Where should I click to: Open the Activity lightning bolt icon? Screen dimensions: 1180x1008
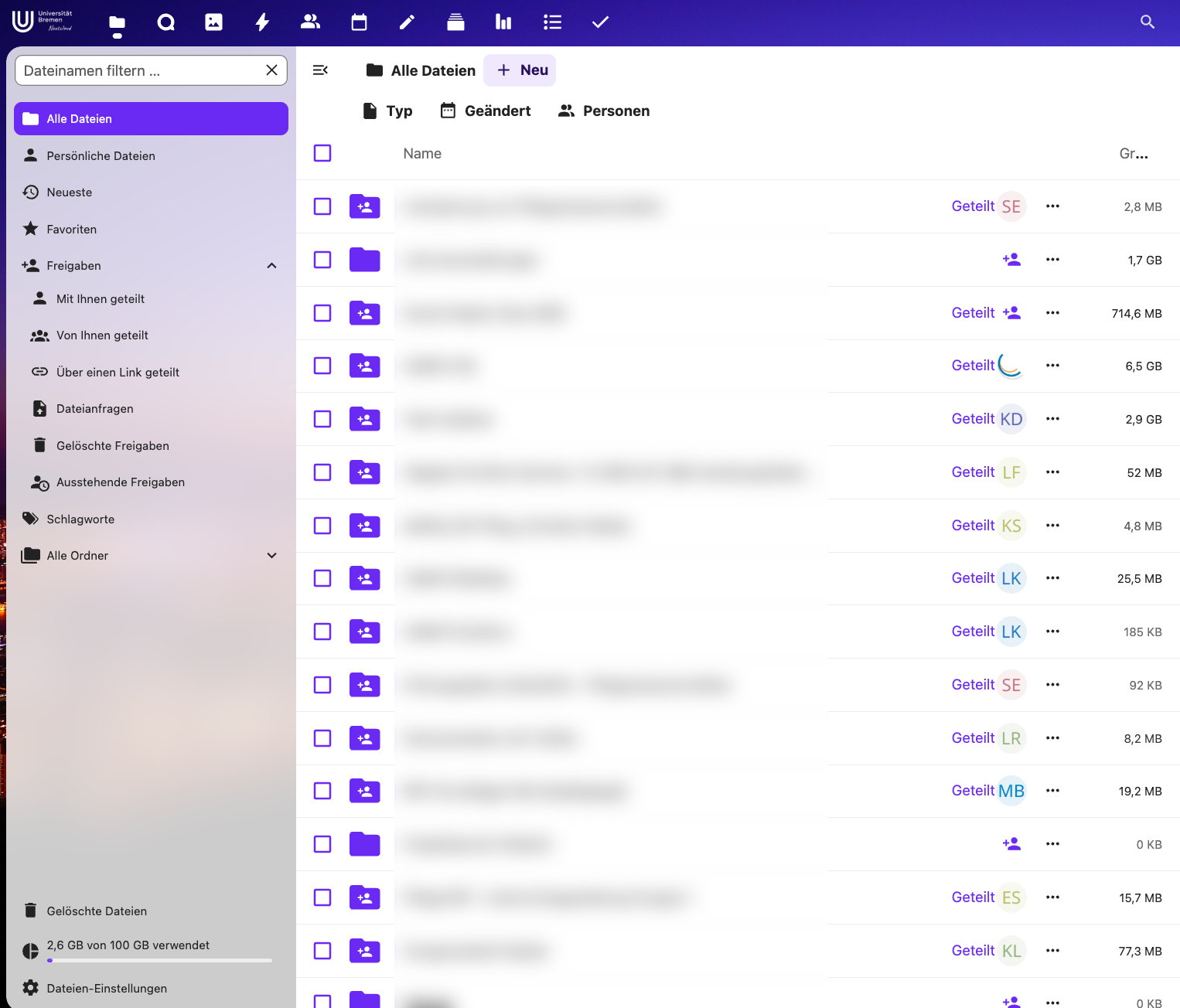point(262,22)
